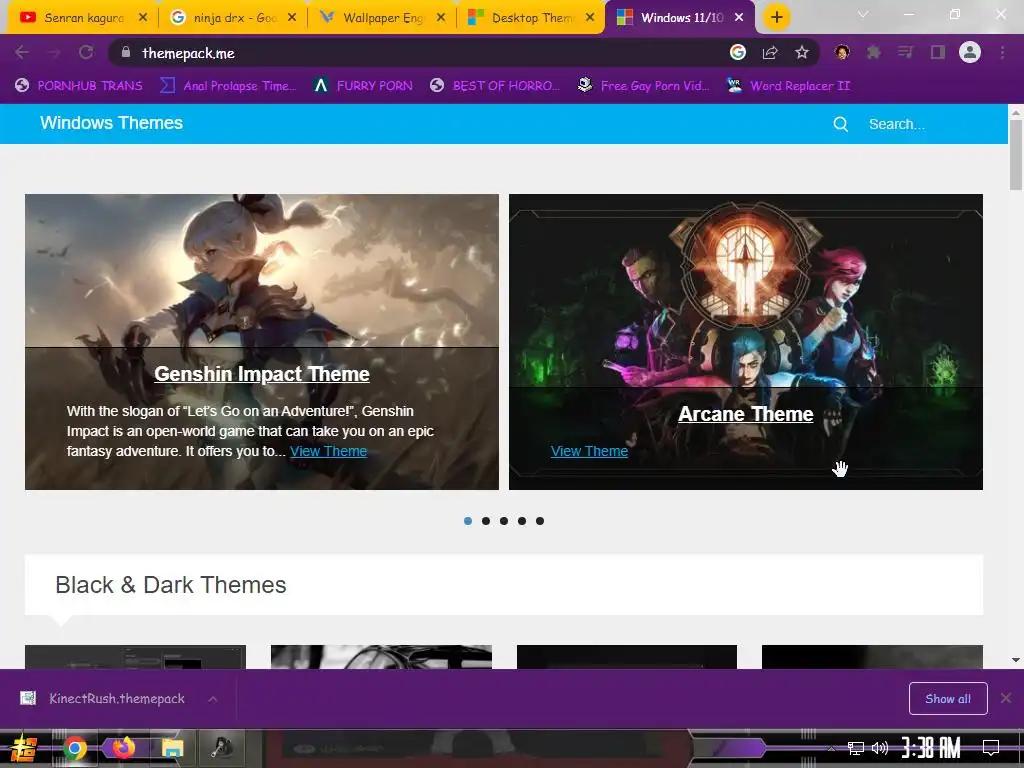The height and width of the screenshot is (768, 1024).
Task: Open the Chrome profile avatar
Action: coord(970,52)
